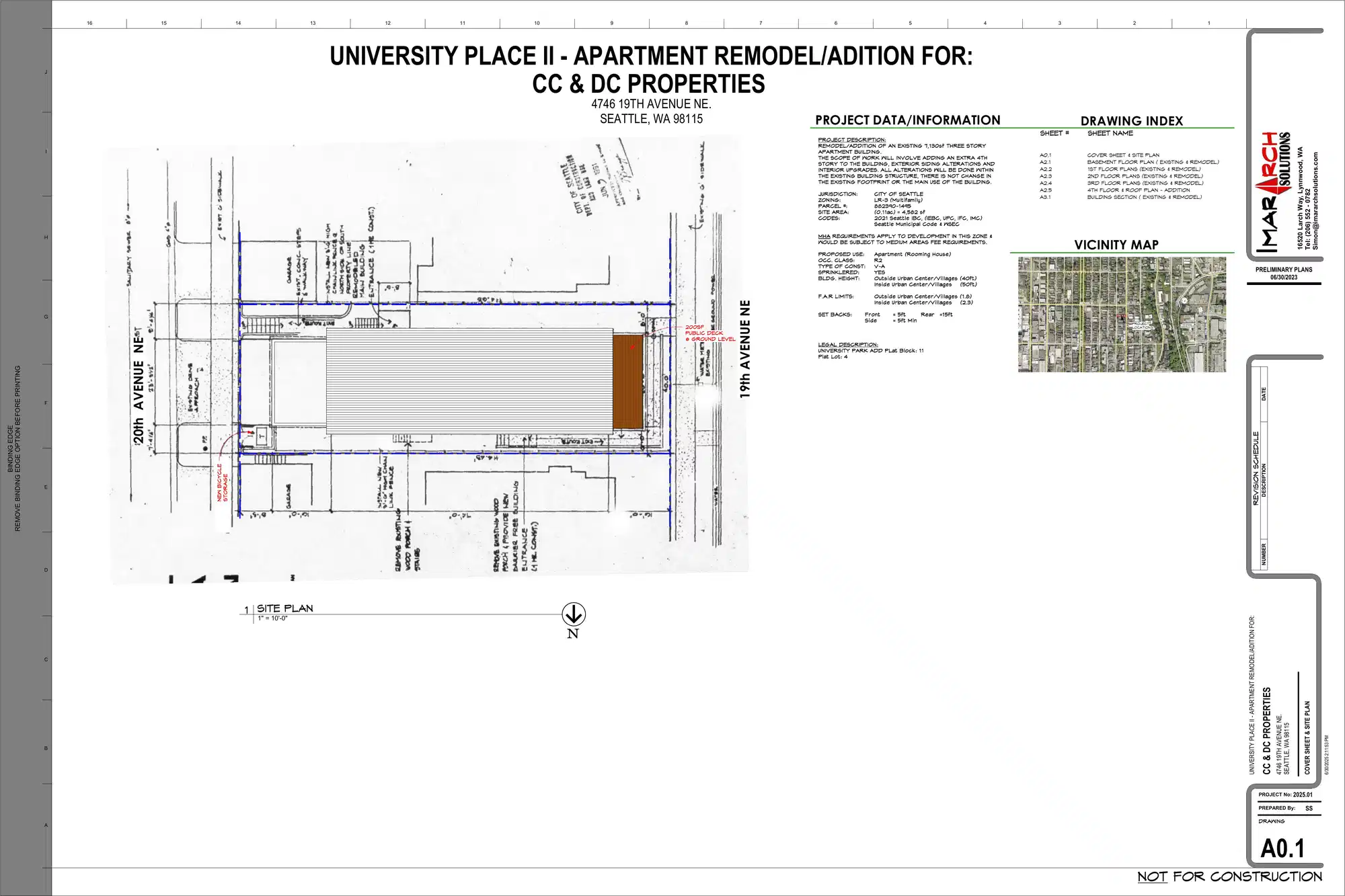Screen dimensions: 1345x896
Task: Click the brown public deck rectangle on the site plan
Action: point(627,382)
